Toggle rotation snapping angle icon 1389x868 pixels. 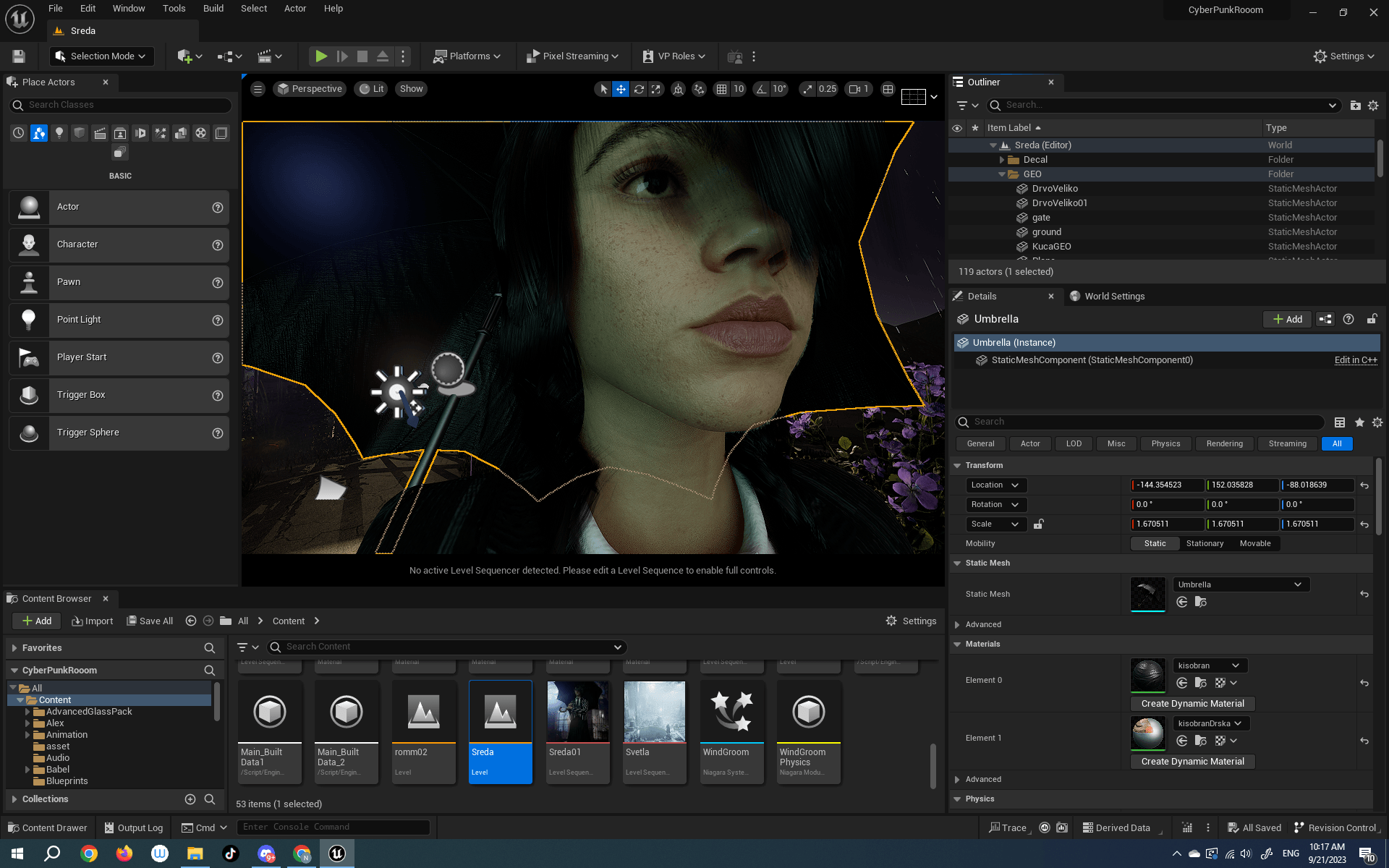761,89
